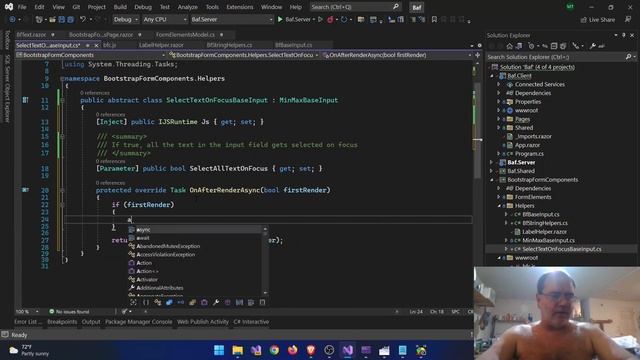Viewport: 640px width, 360px height.
Task: Click the Windows Start button on taskbar
Action: pyautogui.click(x=219, y=350)
